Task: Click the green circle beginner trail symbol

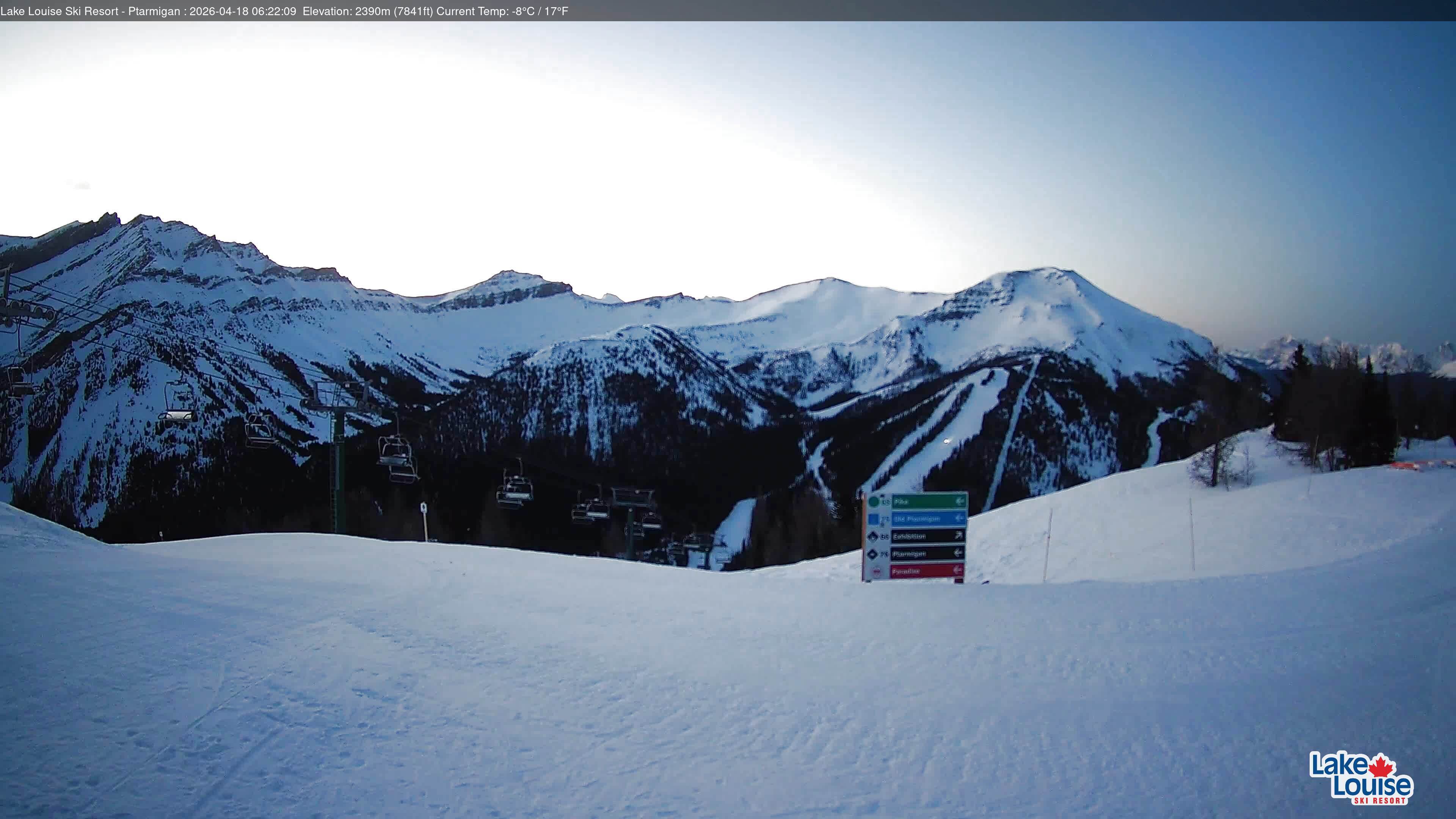Action: (874, 501)
